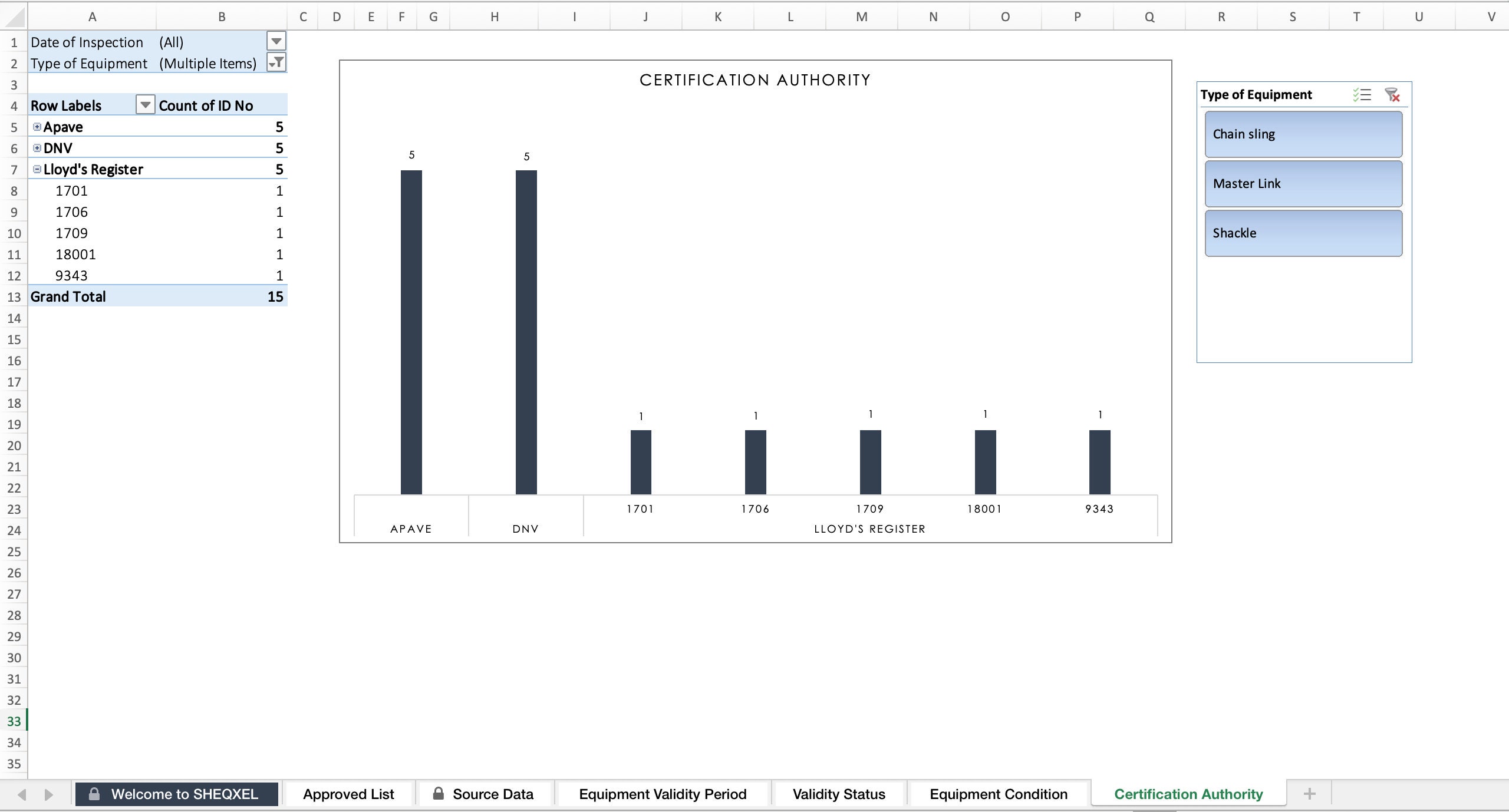The image size is (1509, 812).
Task: Add a new worksheet with the plus icon
Action: pyautogui.click(x=1309, y=793)
